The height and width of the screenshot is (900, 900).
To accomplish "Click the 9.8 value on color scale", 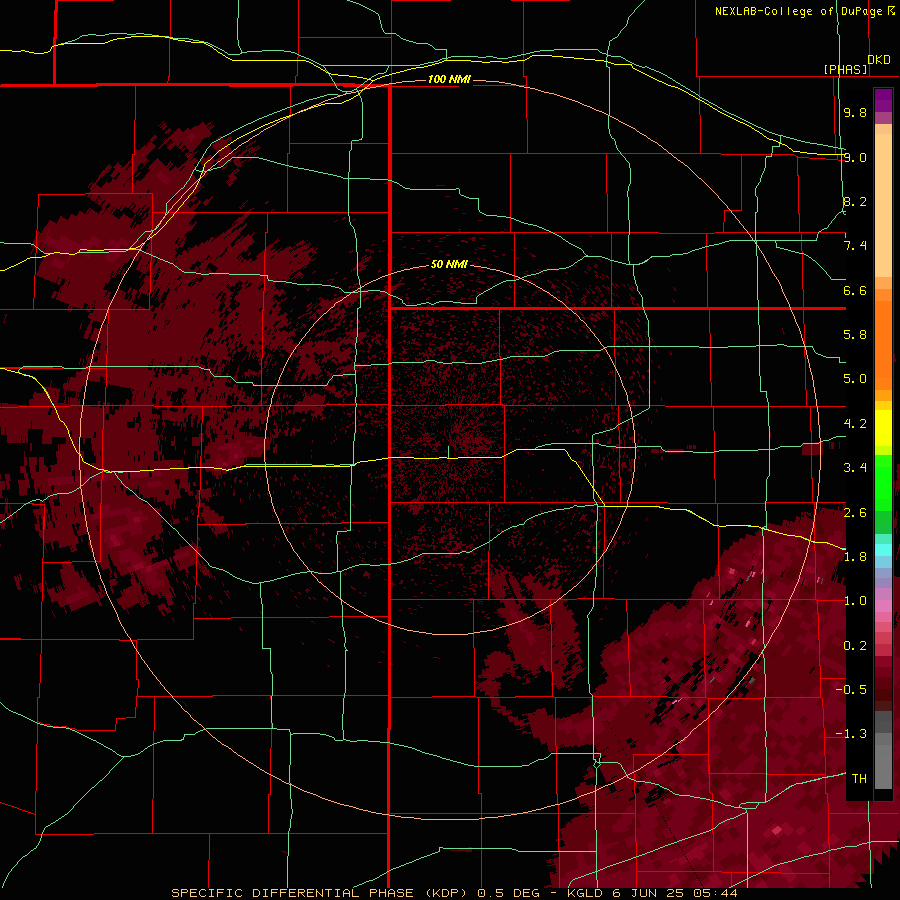I will (855, 112).
